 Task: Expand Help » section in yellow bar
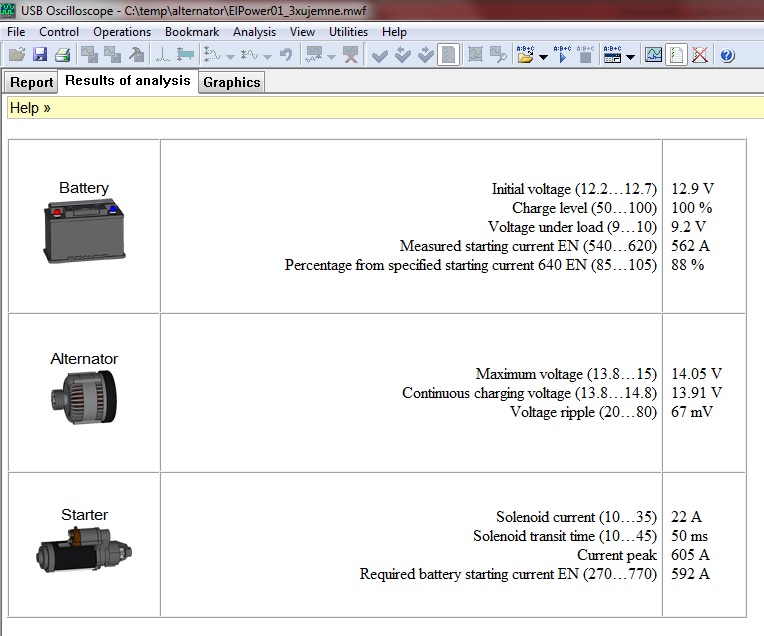click(x=30, y=108)
